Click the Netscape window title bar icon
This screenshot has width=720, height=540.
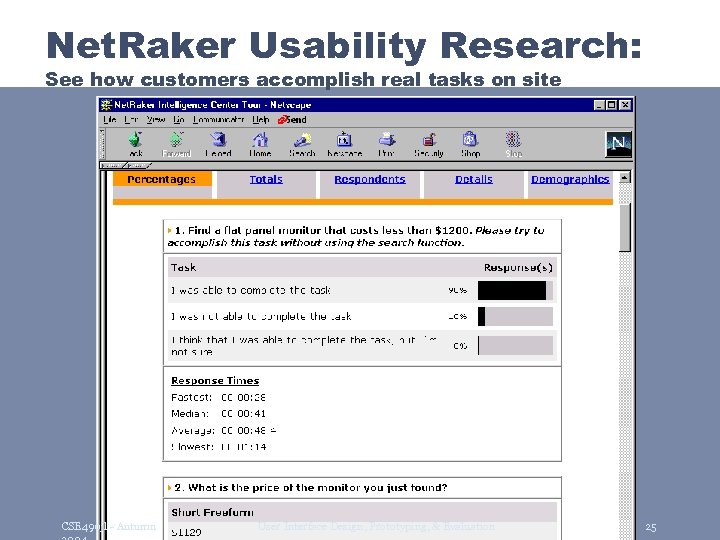107,105
